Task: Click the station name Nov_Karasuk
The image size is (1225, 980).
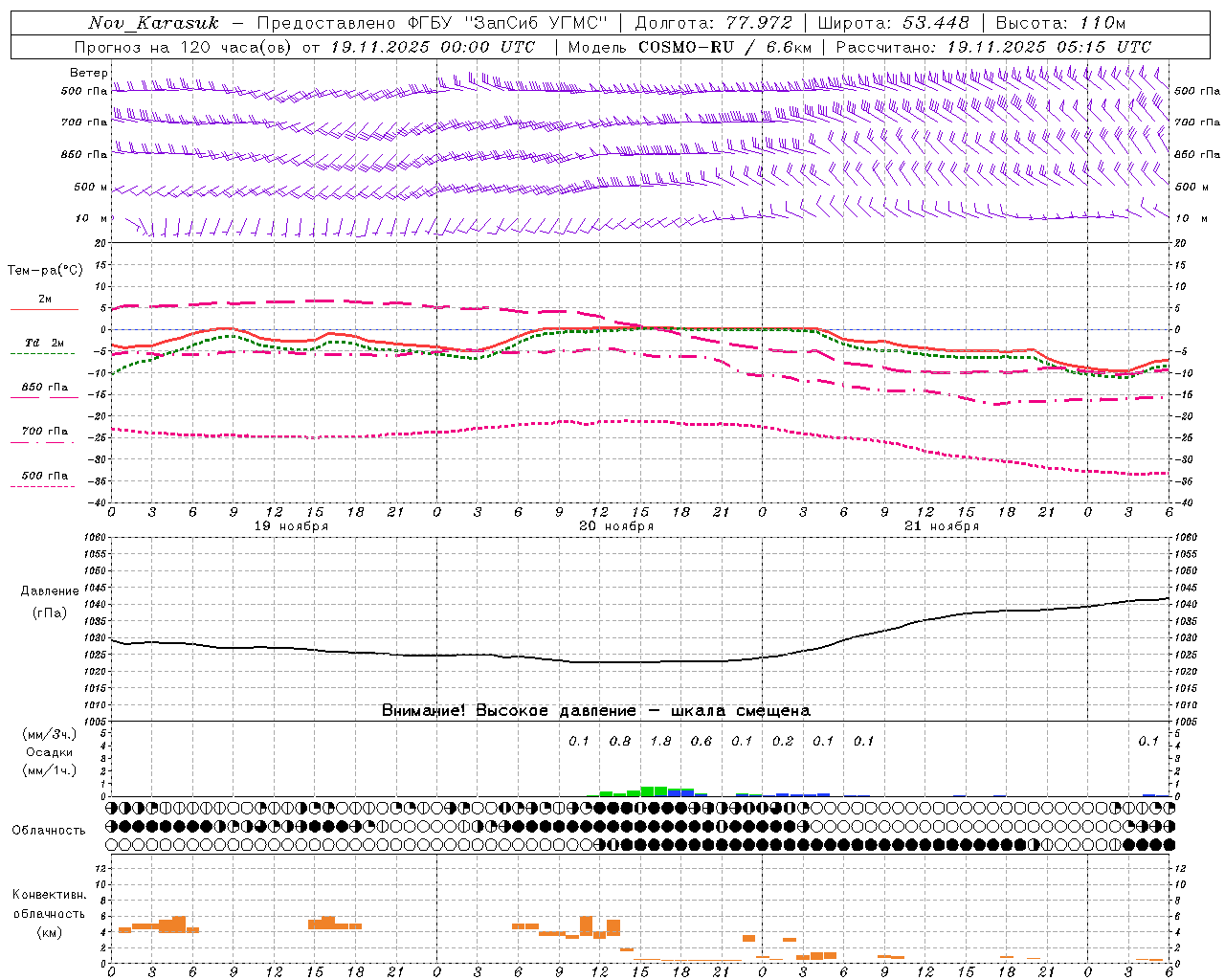Action: pos(153,23)
